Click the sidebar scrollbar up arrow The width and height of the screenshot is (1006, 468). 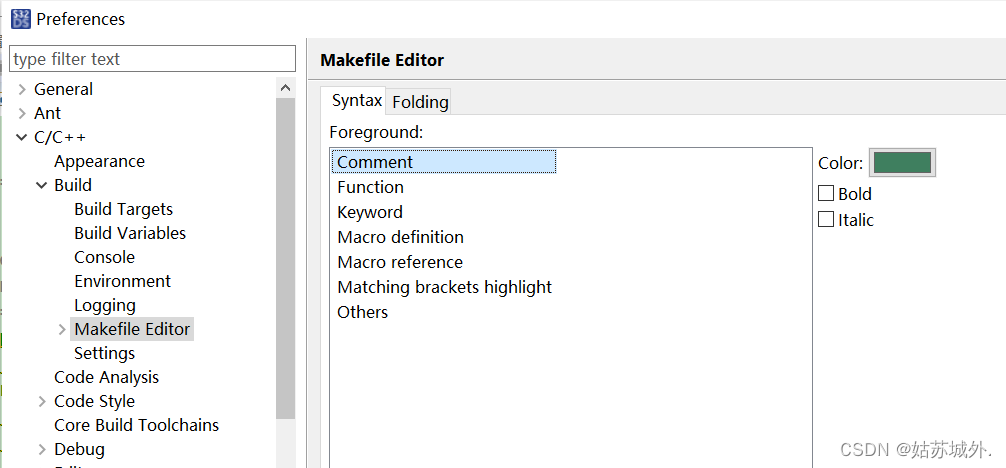pos(286,88)
